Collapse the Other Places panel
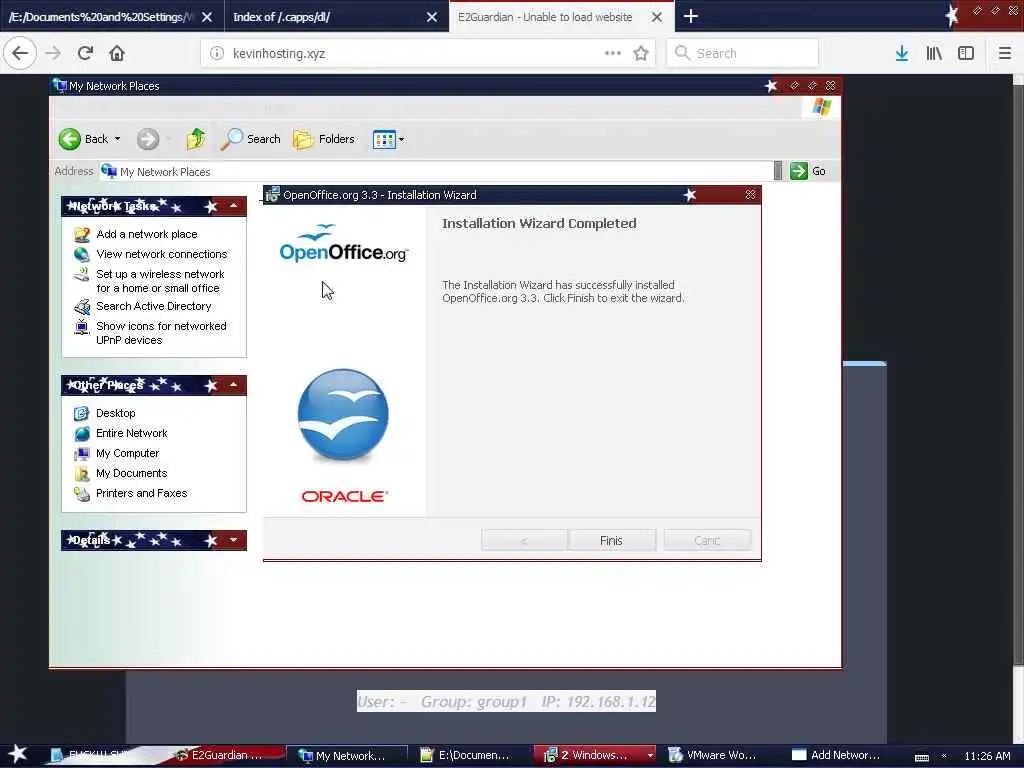1024x768 pixels. [x=233, y=385]
